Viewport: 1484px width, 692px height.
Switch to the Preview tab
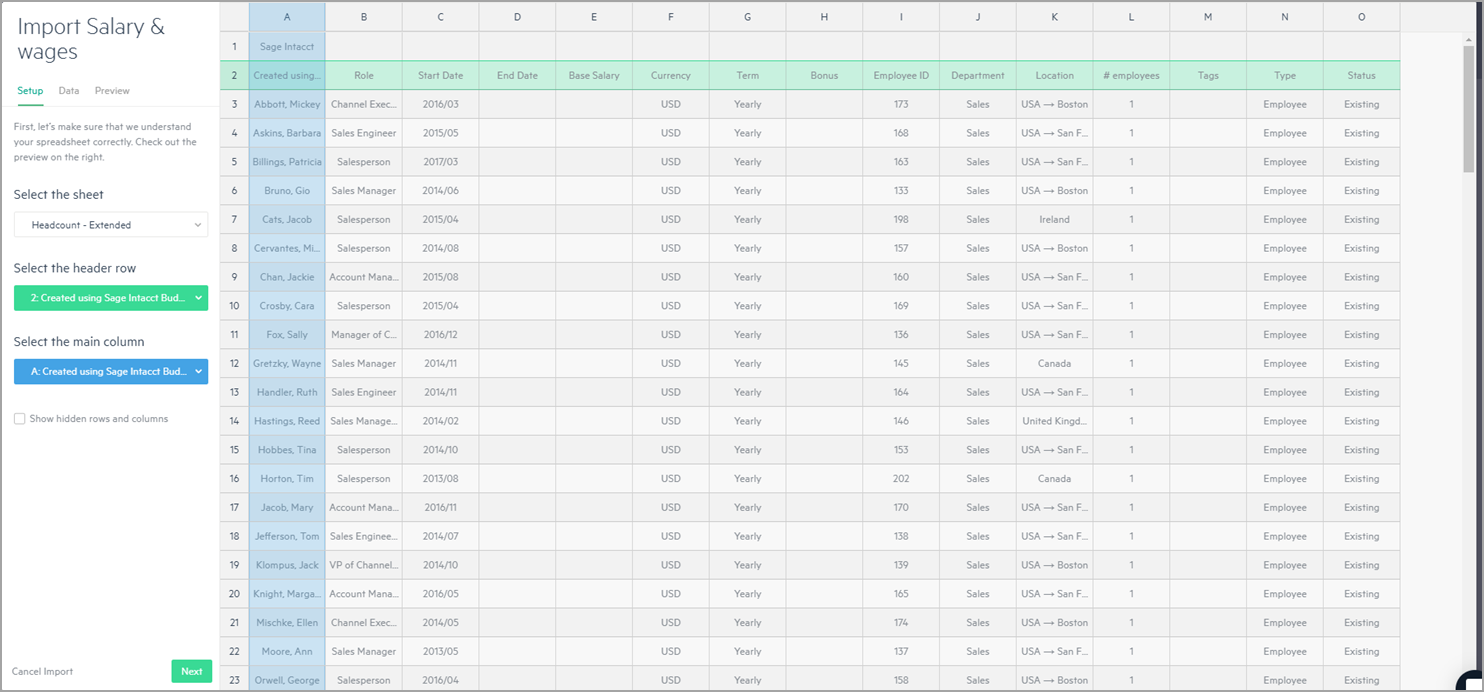tap(112, 91)
